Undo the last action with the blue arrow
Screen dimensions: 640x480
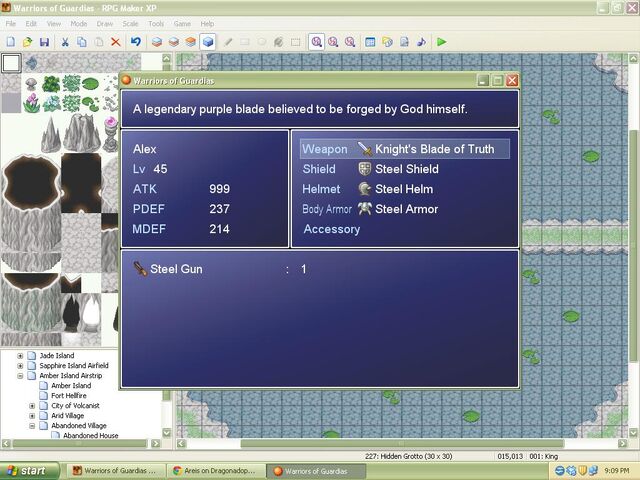[136, 42]
